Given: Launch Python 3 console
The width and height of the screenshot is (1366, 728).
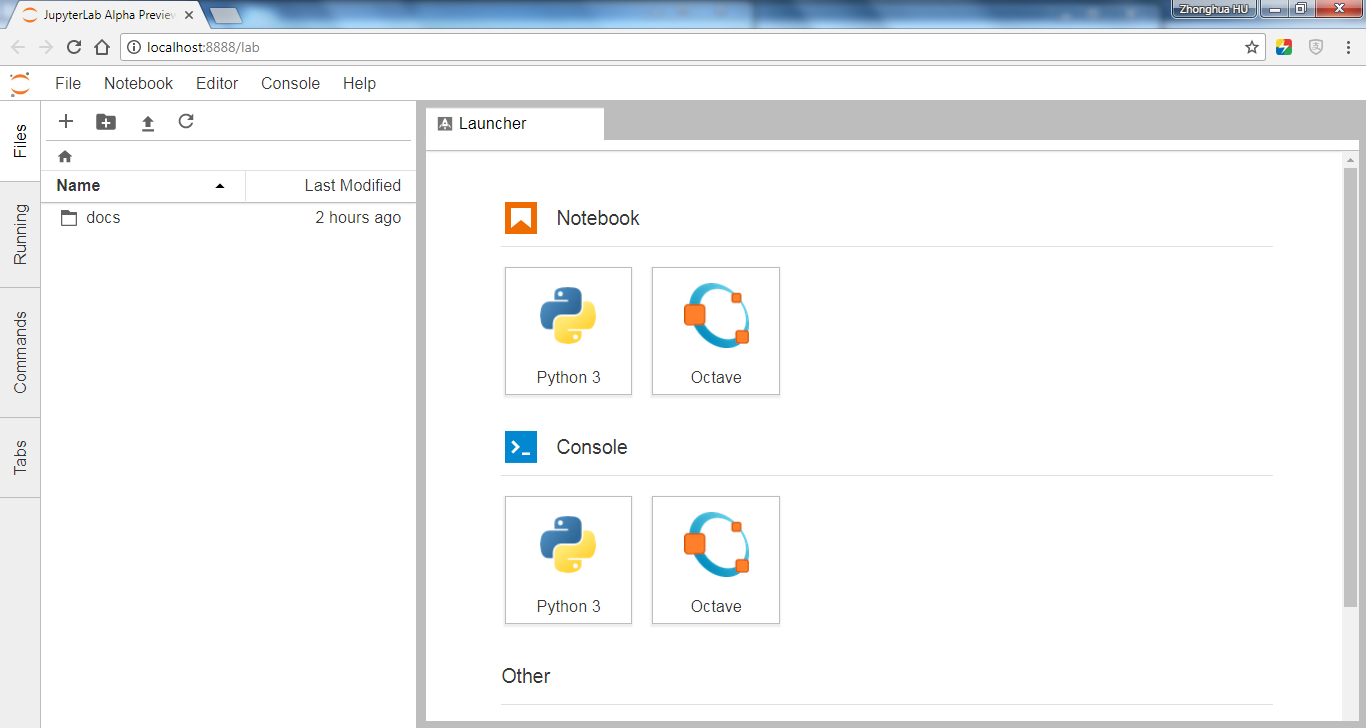Looking at the screenshot, I should point(568,560).
